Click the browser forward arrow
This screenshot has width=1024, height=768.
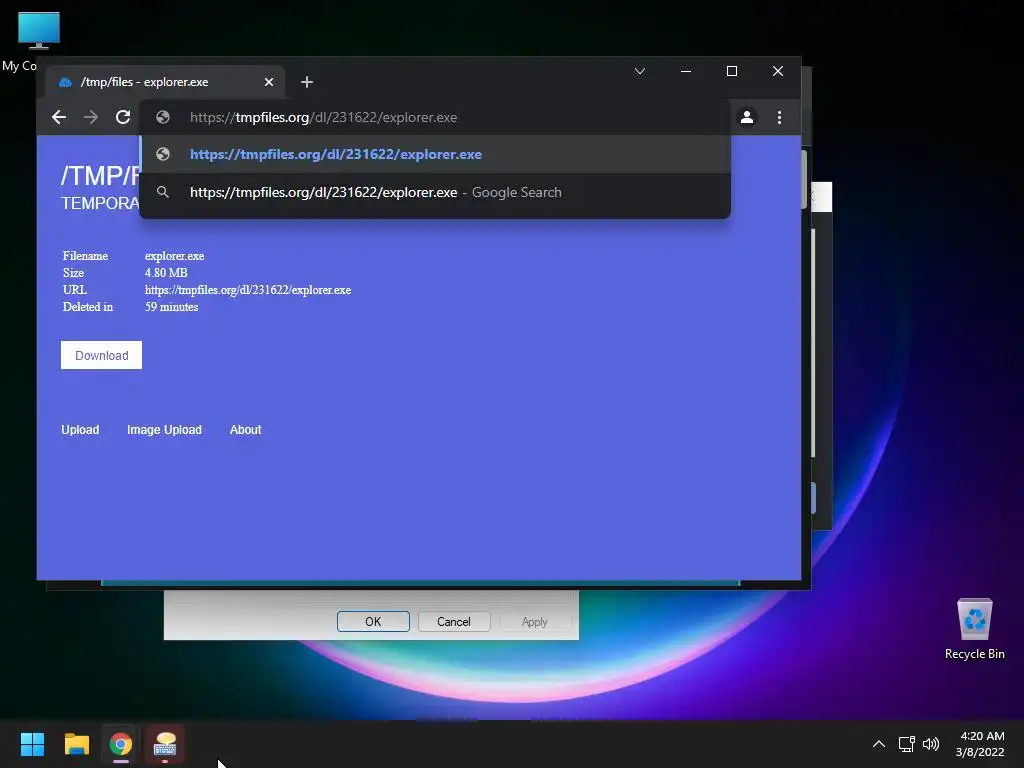point(91,117)
